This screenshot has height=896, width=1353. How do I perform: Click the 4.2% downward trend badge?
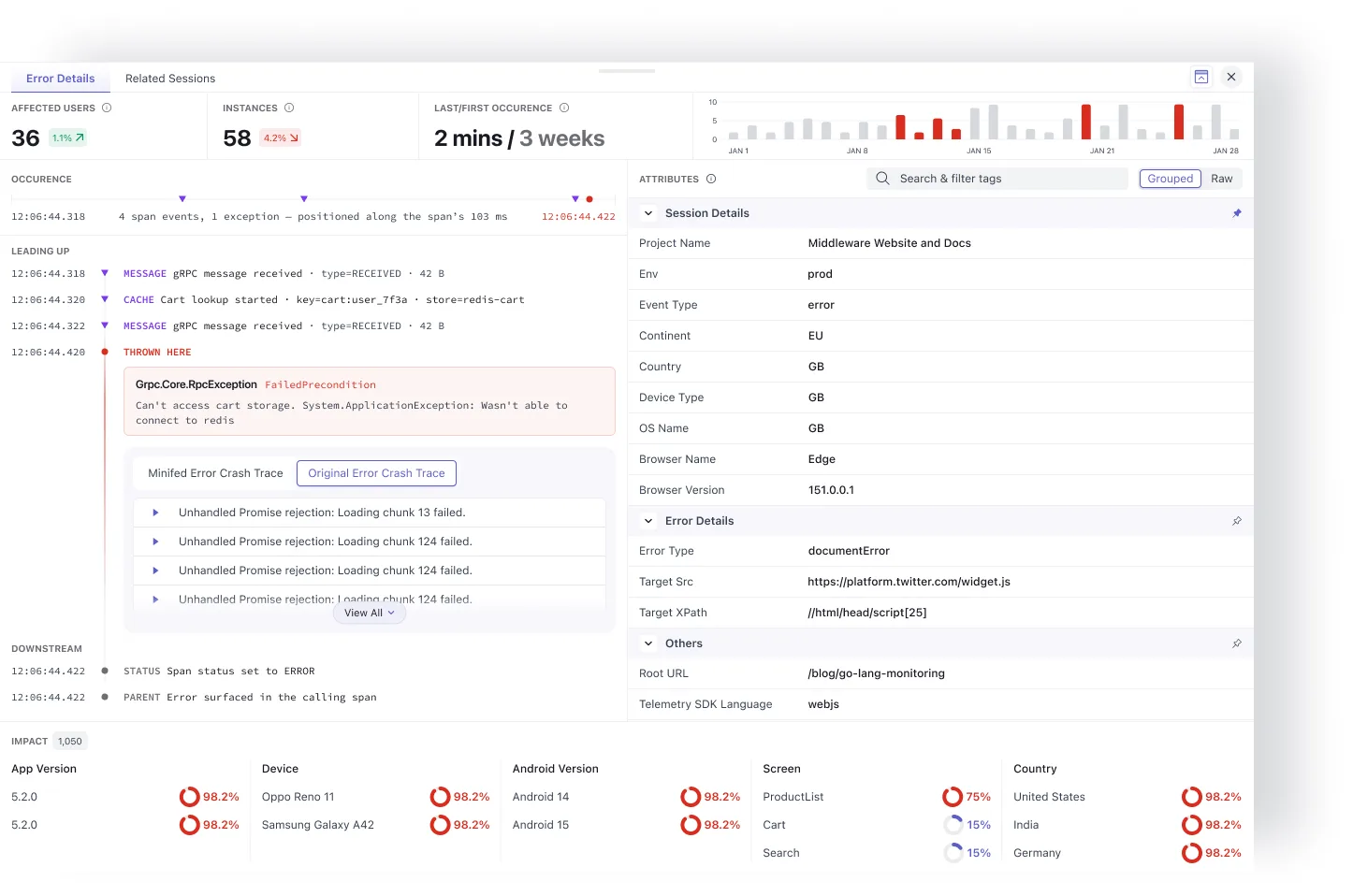pos(281,137)
